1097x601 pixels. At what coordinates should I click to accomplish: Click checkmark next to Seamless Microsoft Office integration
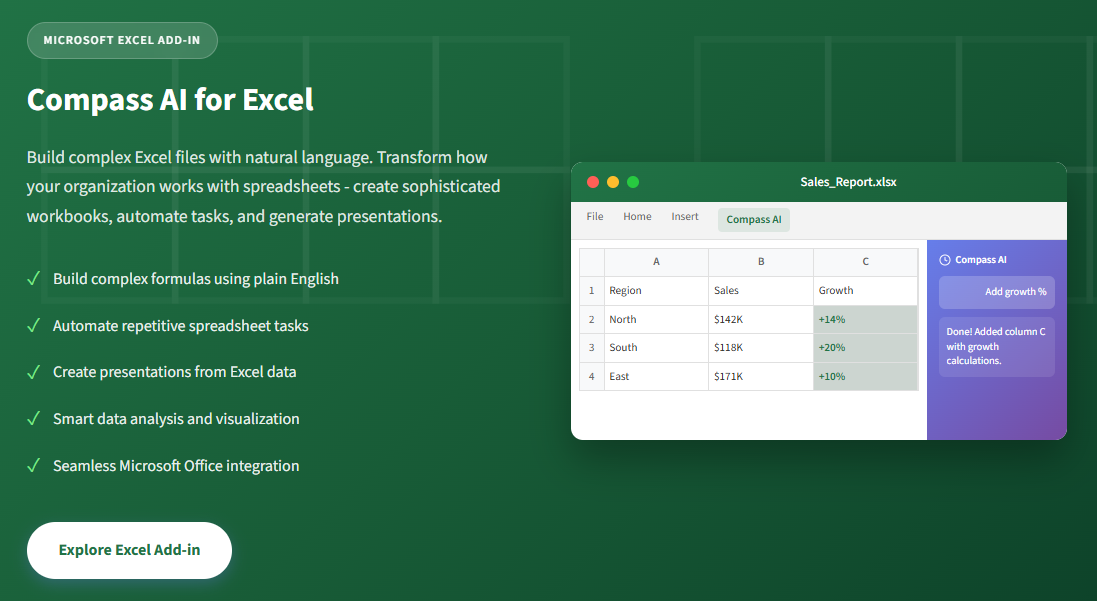[x=34, y=466]
